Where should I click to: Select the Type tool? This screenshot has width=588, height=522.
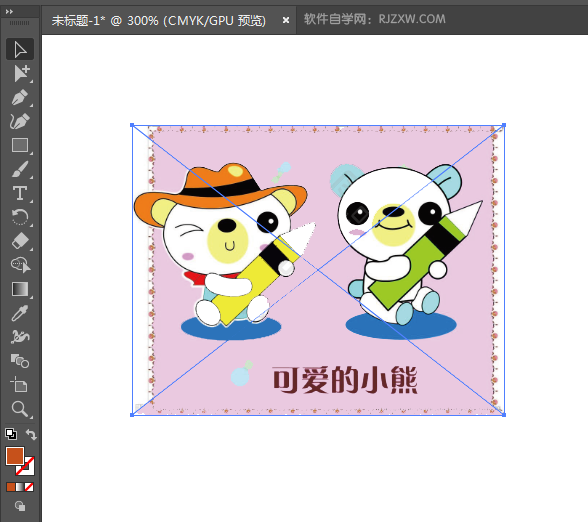(20, 193)
